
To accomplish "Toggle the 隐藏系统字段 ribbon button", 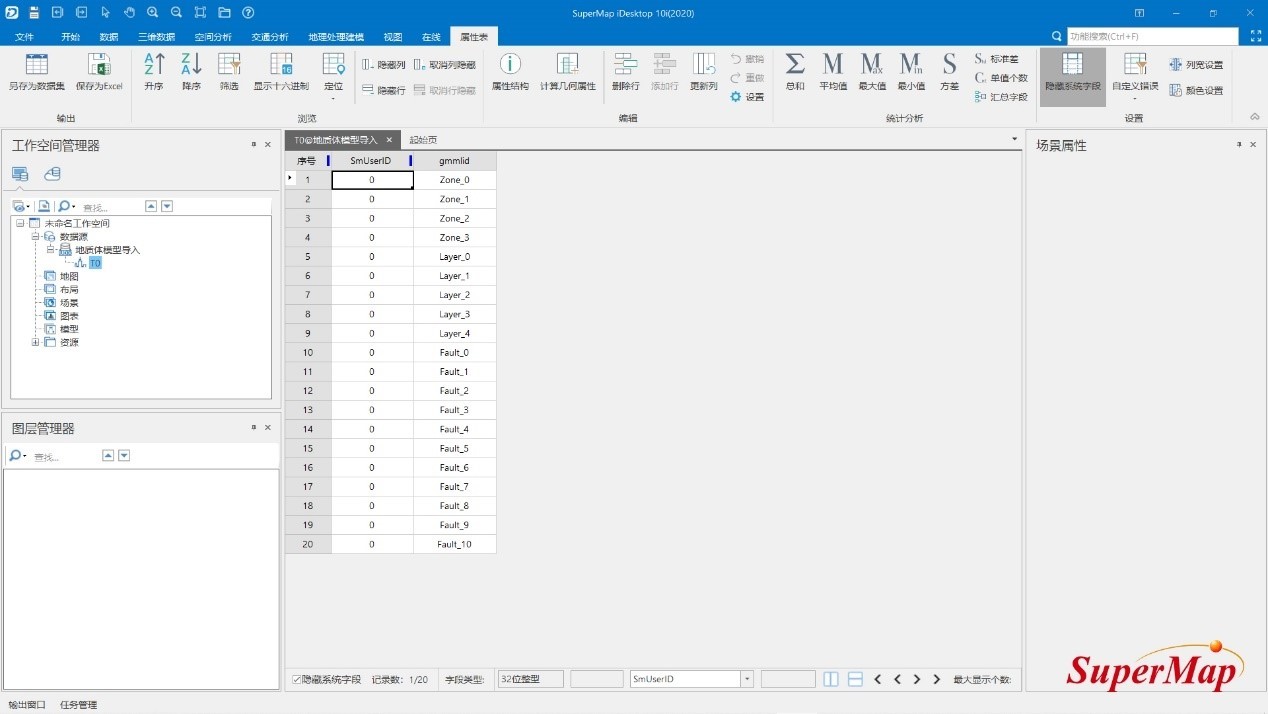I will [1072, 72].
